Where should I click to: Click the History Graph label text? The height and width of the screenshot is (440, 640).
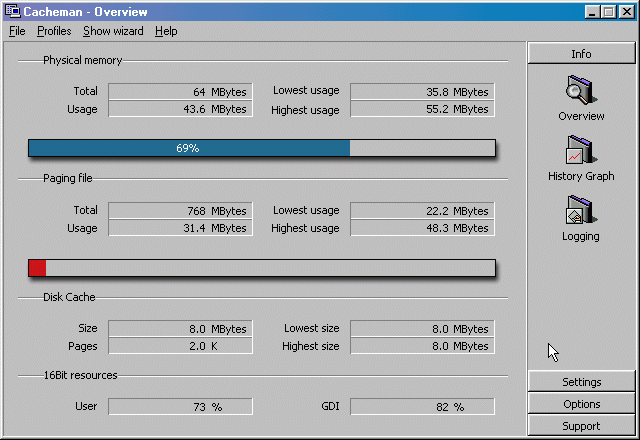tap(581, 176)
